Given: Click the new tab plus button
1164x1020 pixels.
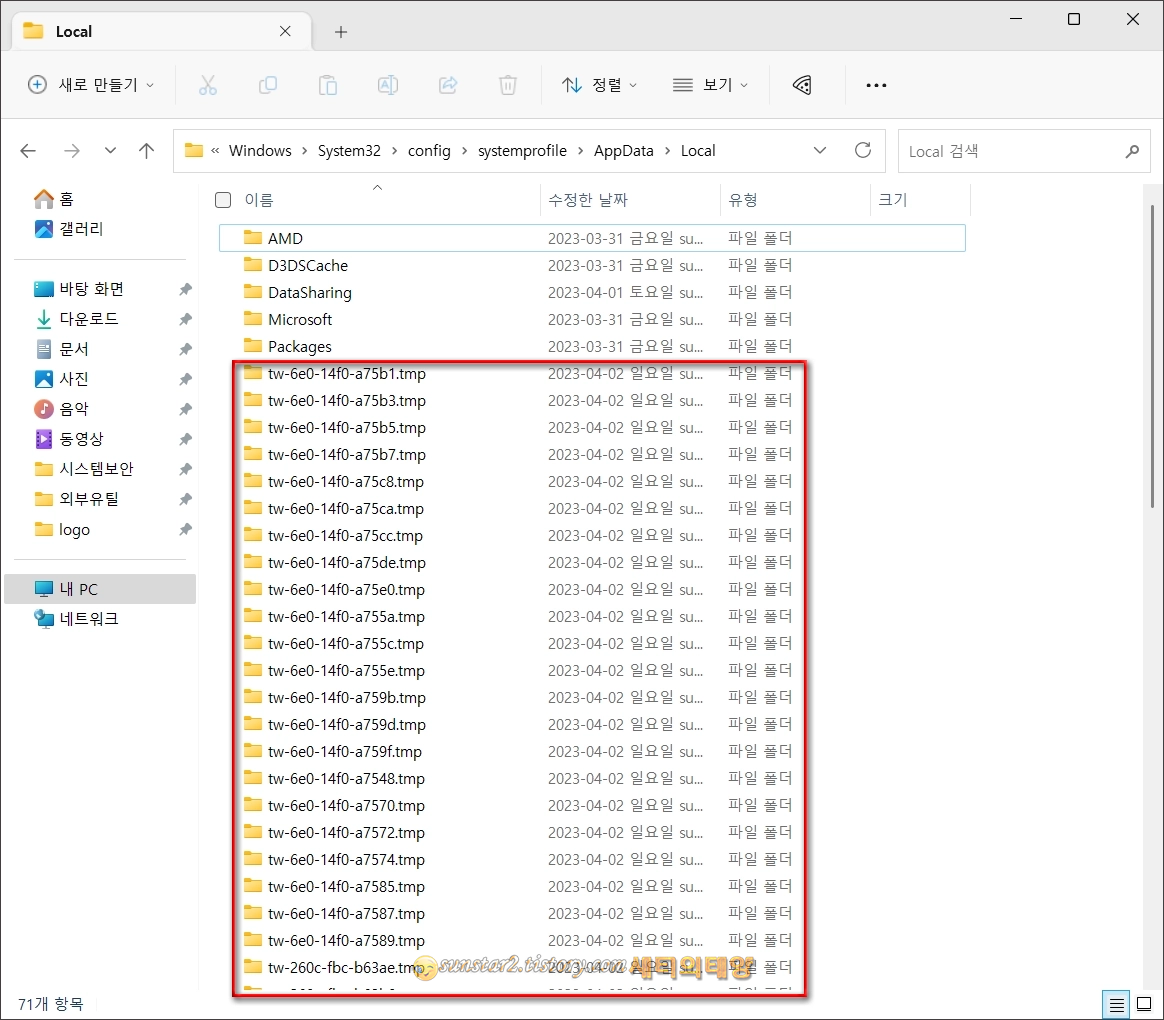Looking at the screenshot, I should click(340, 32).
